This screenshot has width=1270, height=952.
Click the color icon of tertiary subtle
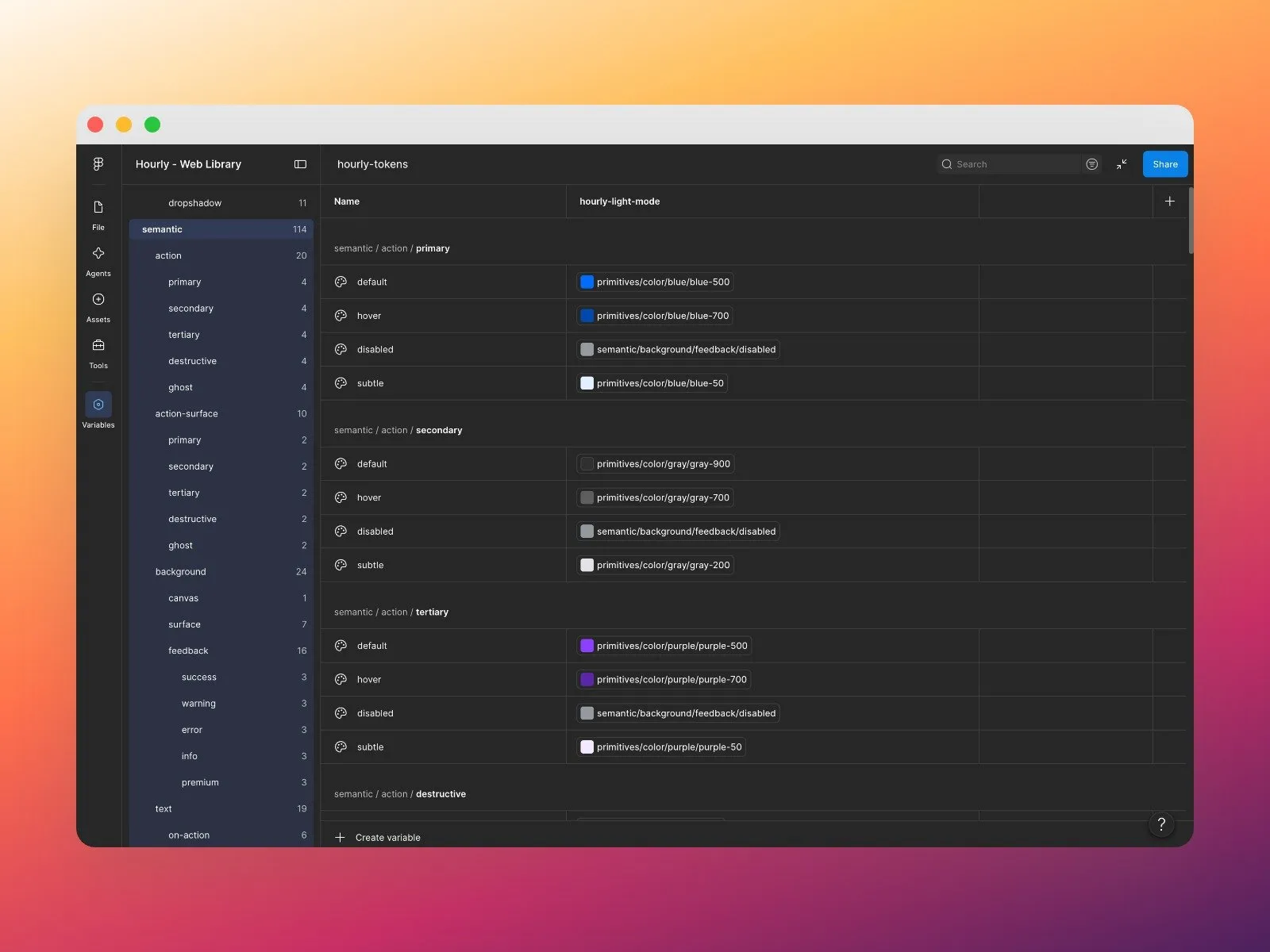click(341, 747)
